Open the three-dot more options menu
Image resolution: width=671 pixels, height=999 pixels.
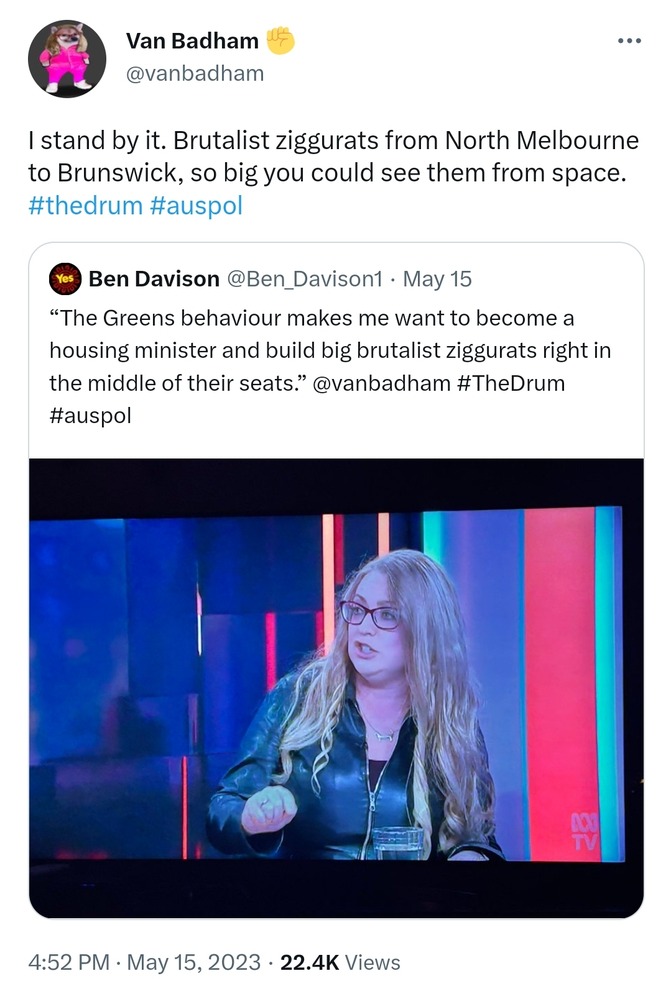click(x=628, y=42)
